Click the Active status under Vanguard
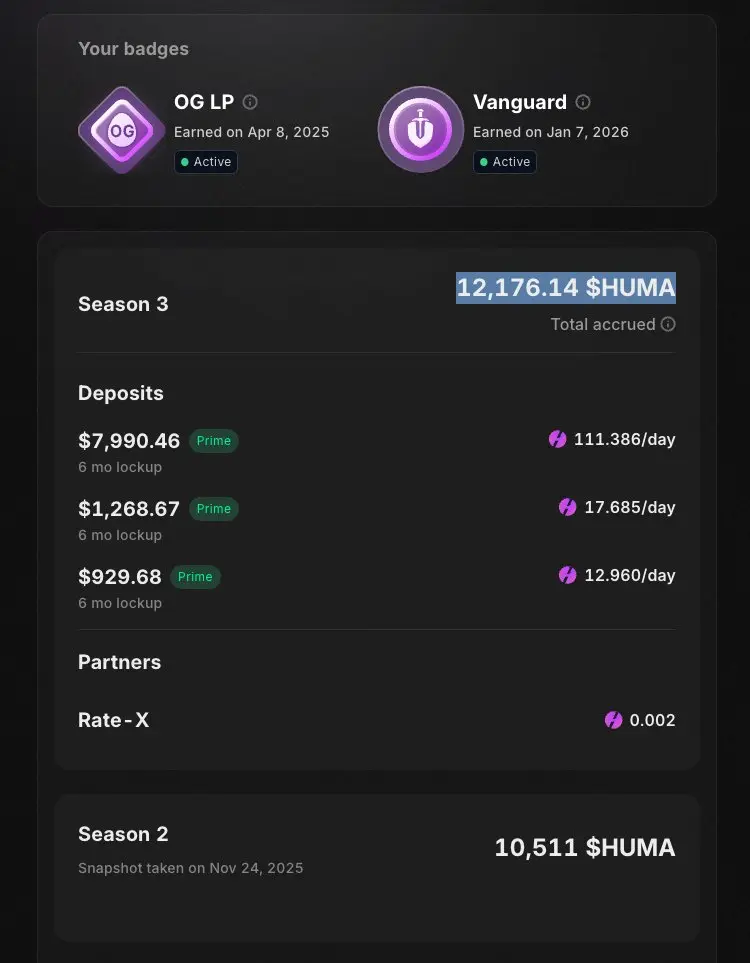Viewport: 750px width, 963px height. tap(505, 162)
